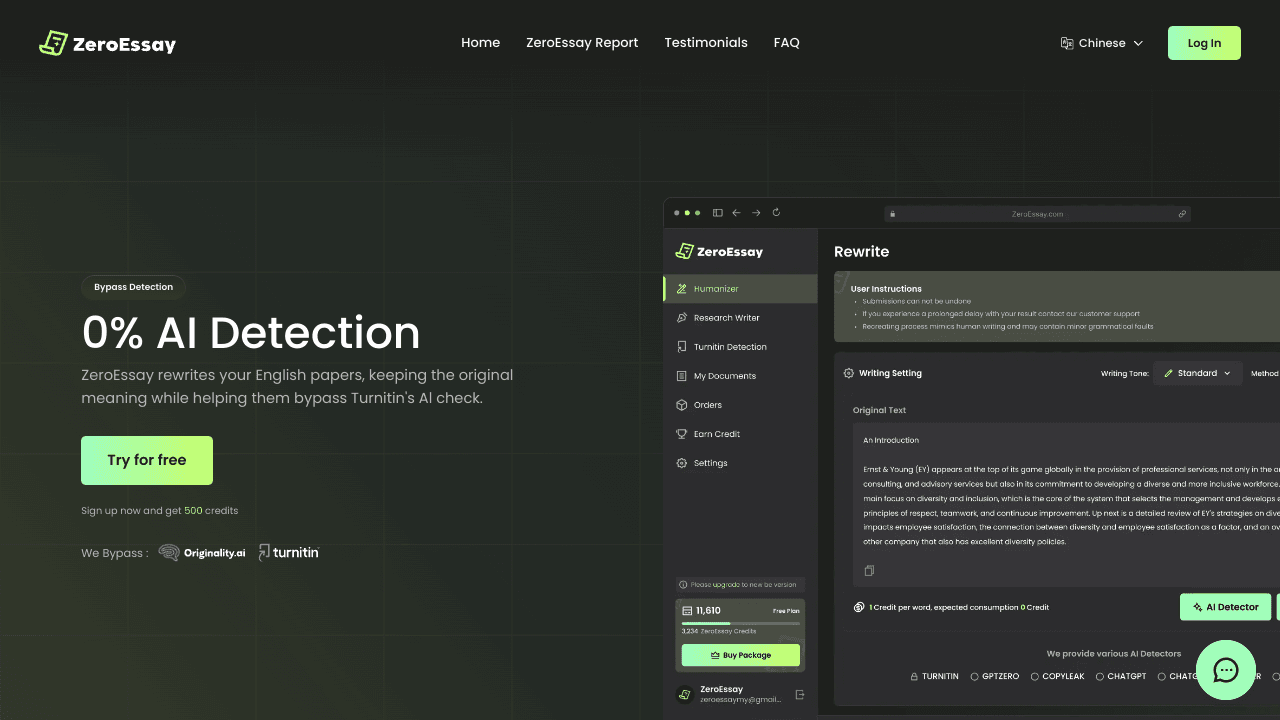The image size is (1280, 720).
Task: Select Humanizer in the preview sidebar
Action: (740, 289)
